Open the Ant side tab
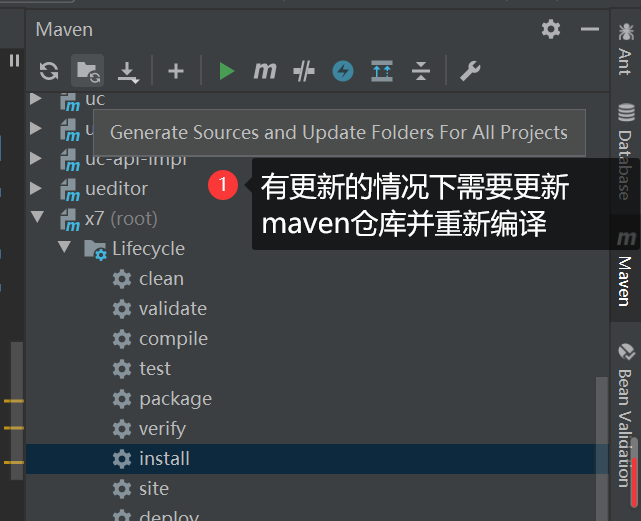 tap(625, 50)
